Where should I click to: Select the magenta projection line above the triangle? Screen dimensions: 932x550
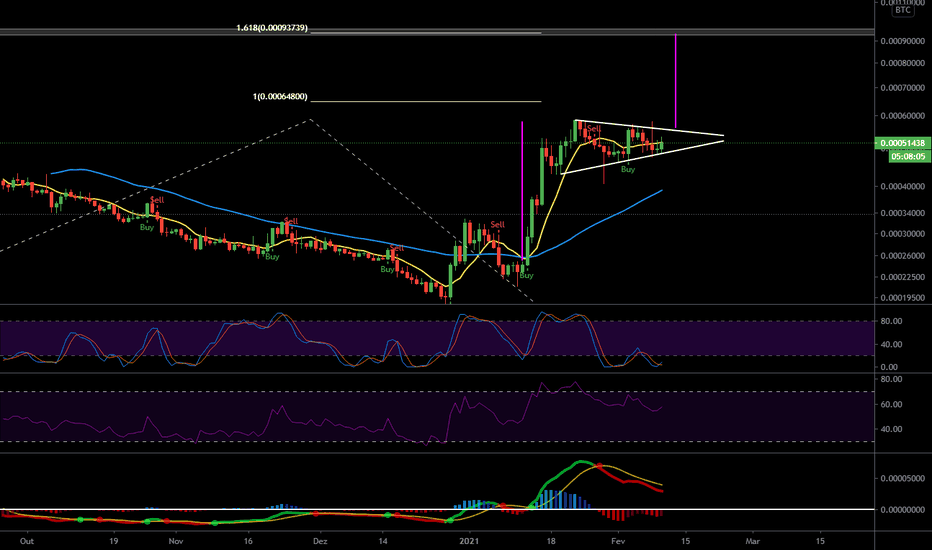pos(675,81)
